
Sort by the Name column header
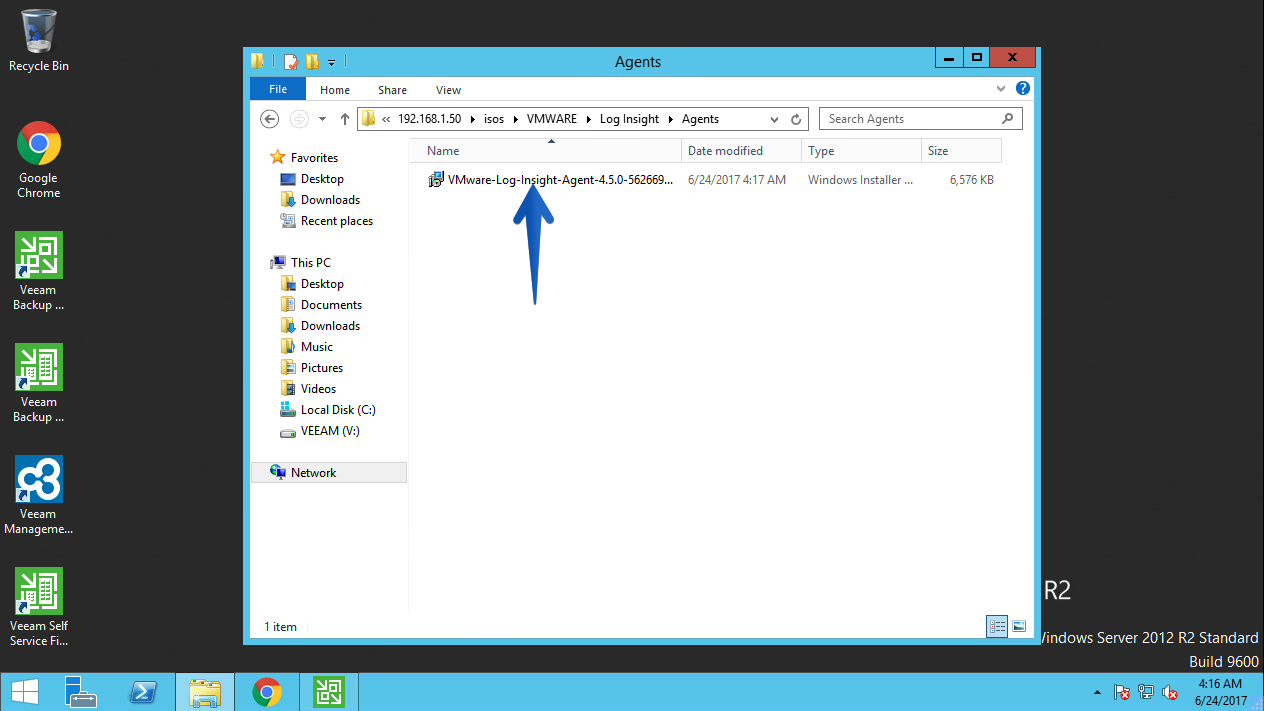546,151
